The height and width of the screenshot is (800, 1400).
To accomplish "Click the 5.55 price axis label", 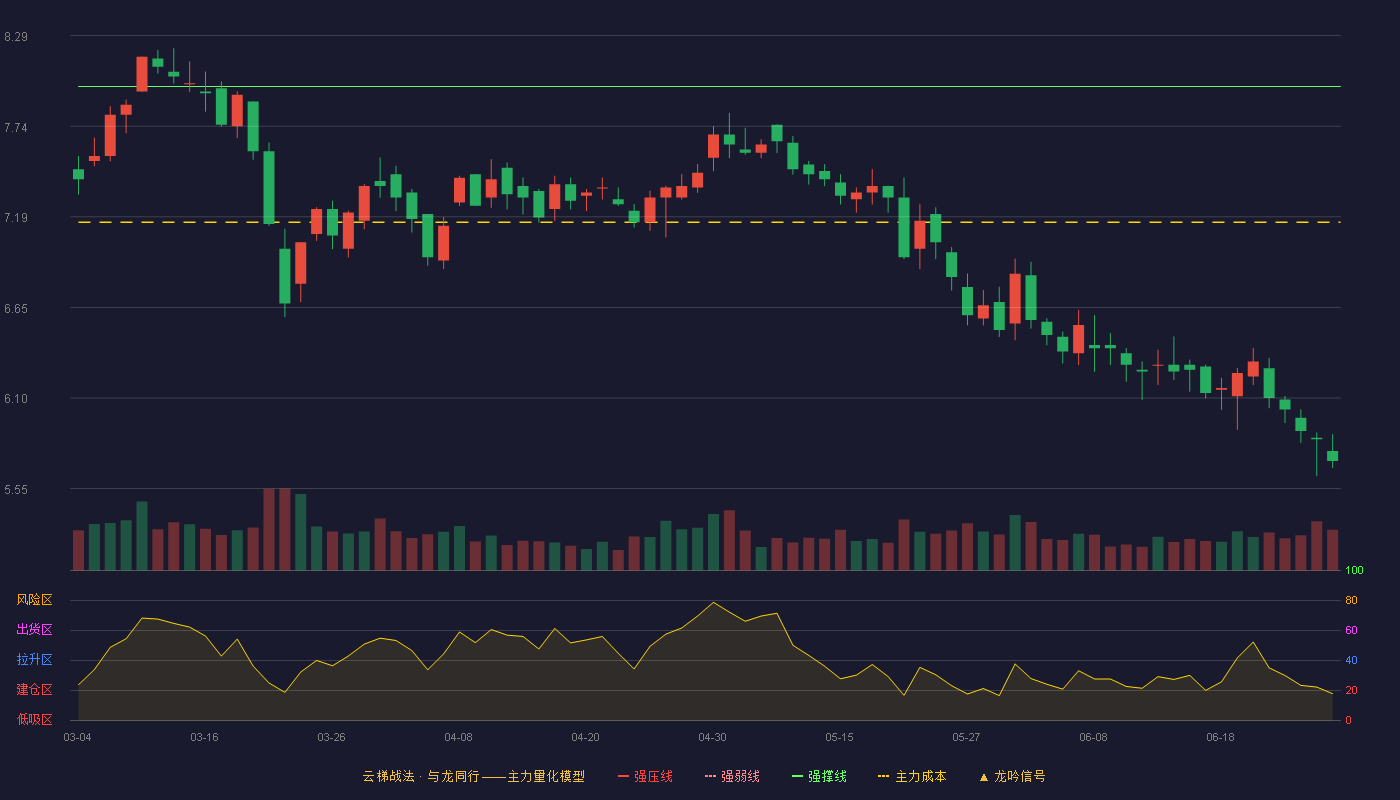I will [x=16, y=490].
